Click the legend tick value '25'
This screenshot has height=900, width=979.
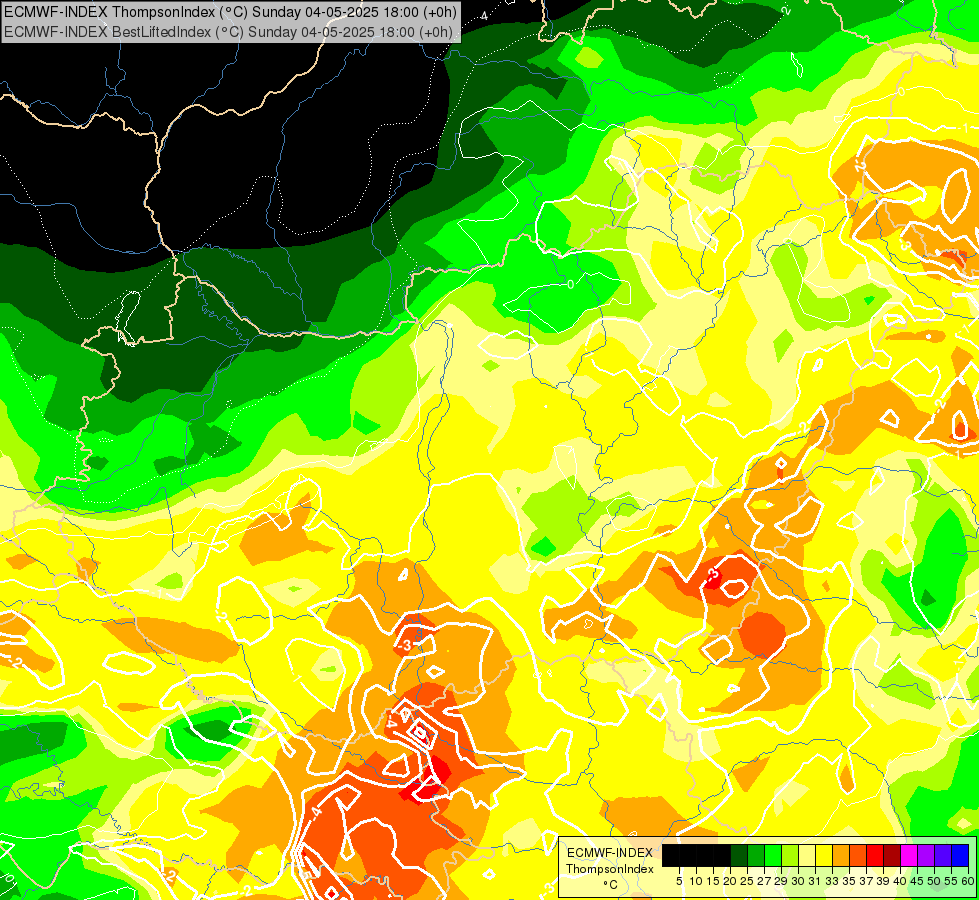(x=747, y=881)
